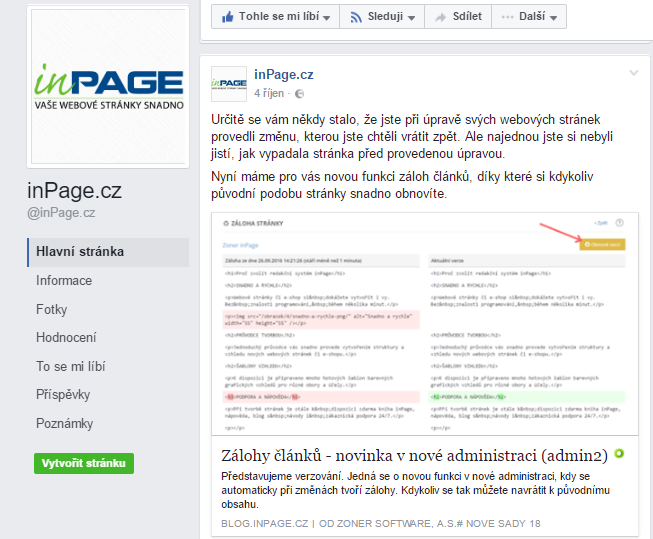Open the Hodnocení section
This screenshot has width=653, height=539.
[68, 338]
